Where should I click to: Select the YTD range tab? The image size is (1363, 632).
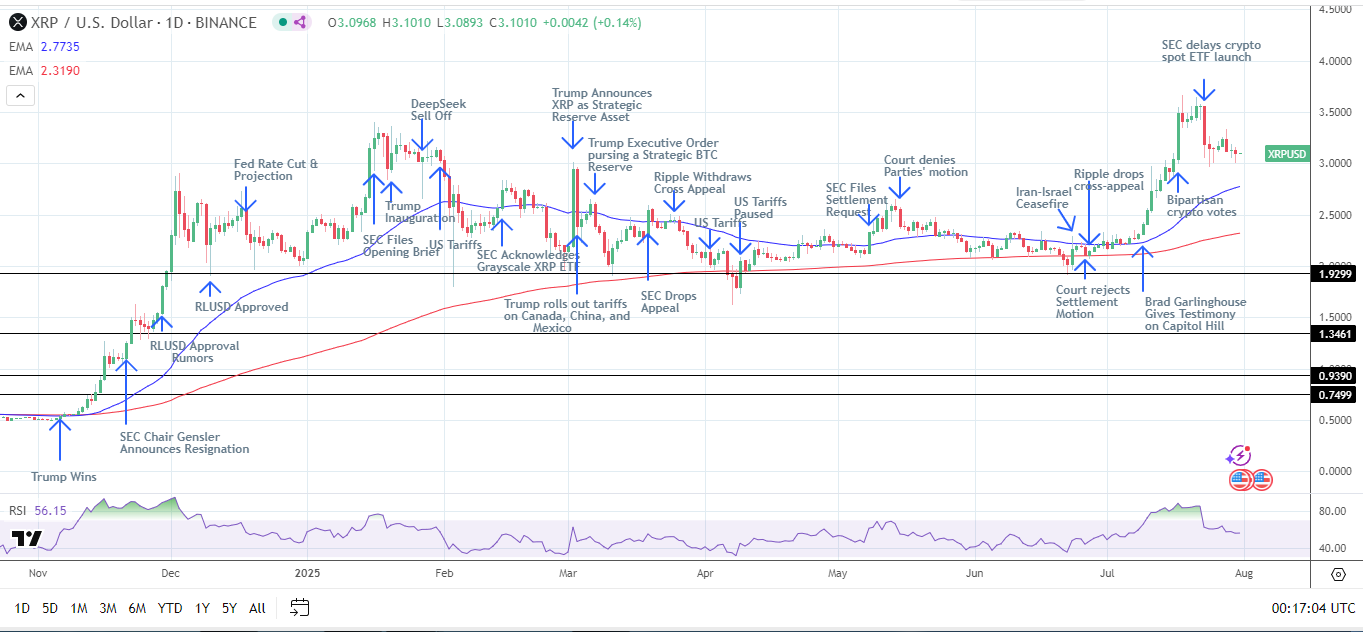pyautogui.click(x=170, y=608)
